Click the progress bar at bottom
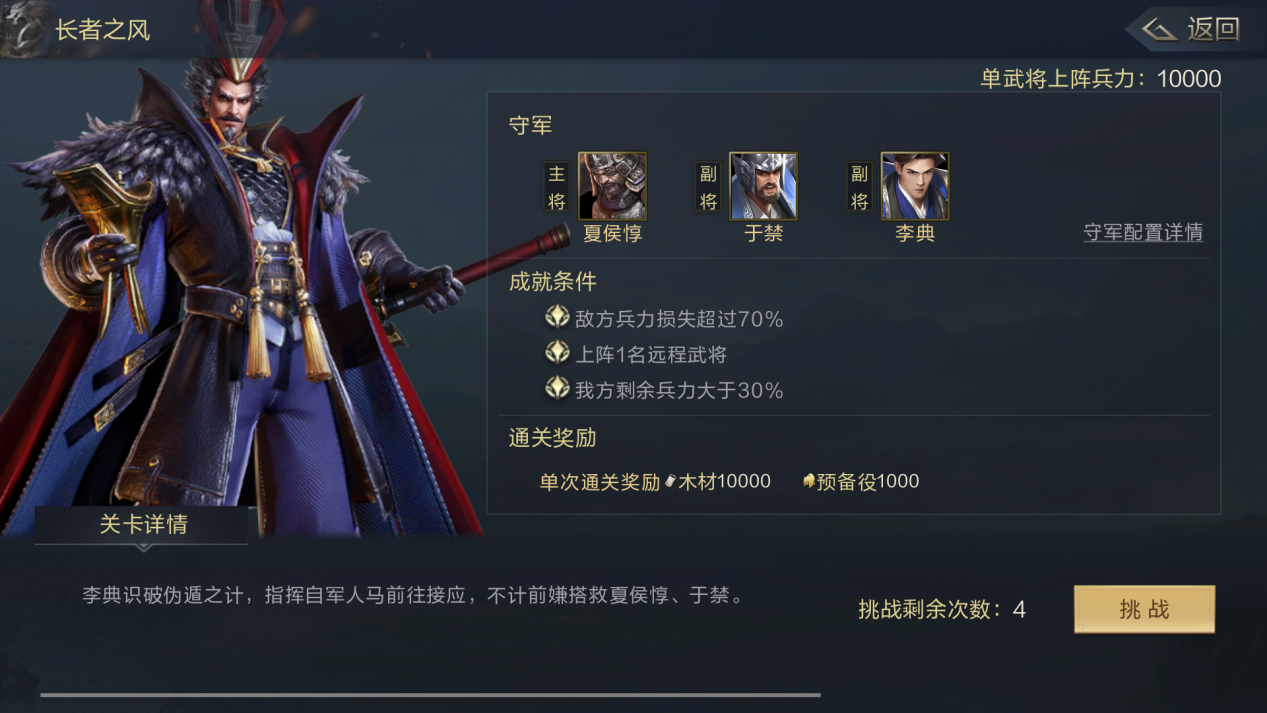The height and width of the screenshot is (713, 1267). (x=430, y=694)
